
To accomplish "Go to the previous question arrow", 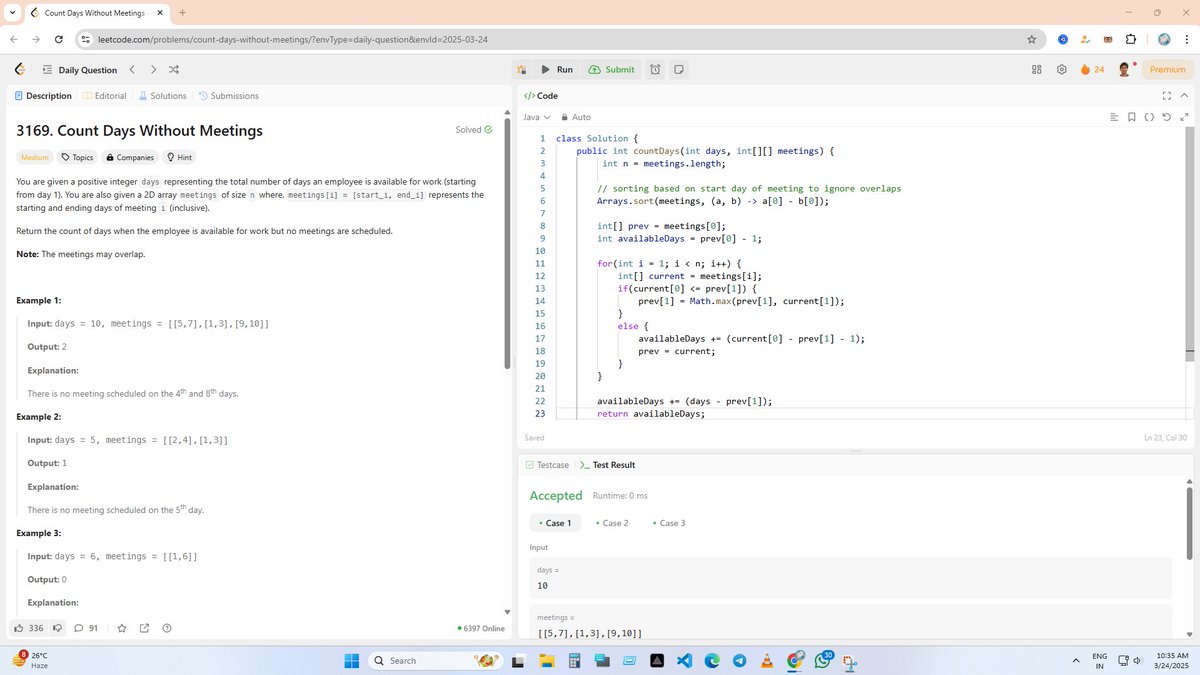I will pos(132,70).
